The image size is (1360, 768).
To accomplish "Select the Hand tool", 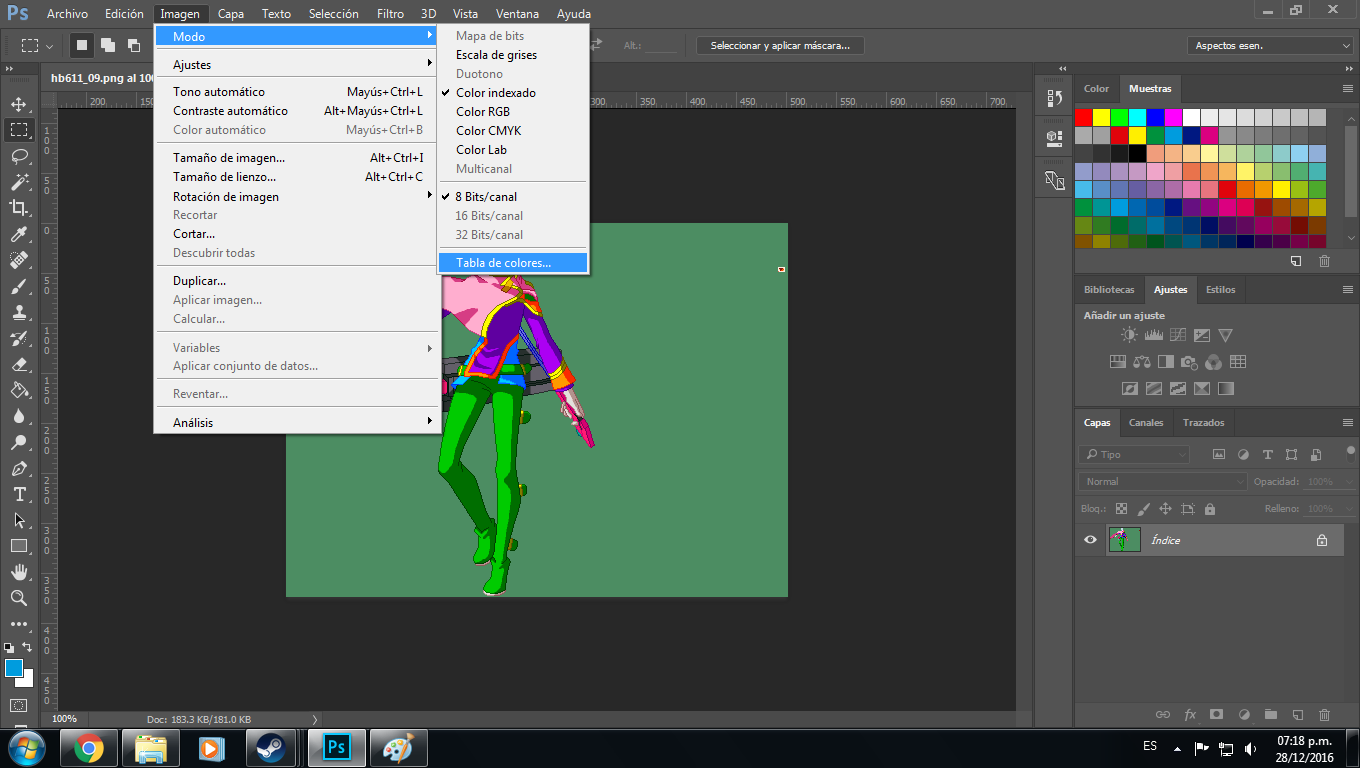I will (19, 572).
